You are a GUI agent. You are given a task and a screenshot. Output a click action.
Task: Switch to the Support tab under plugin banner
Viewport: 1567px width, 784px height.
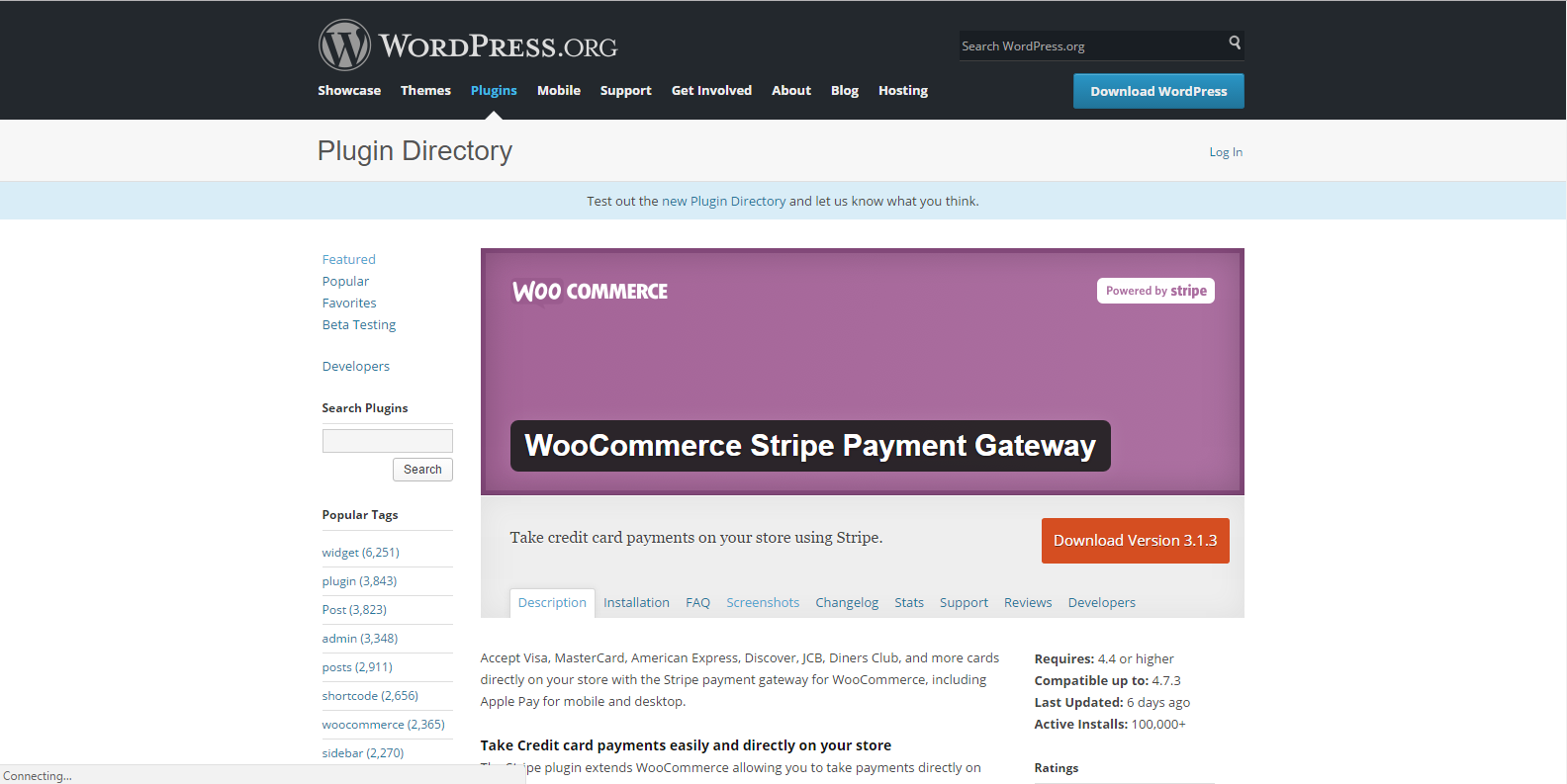(964, 603)
